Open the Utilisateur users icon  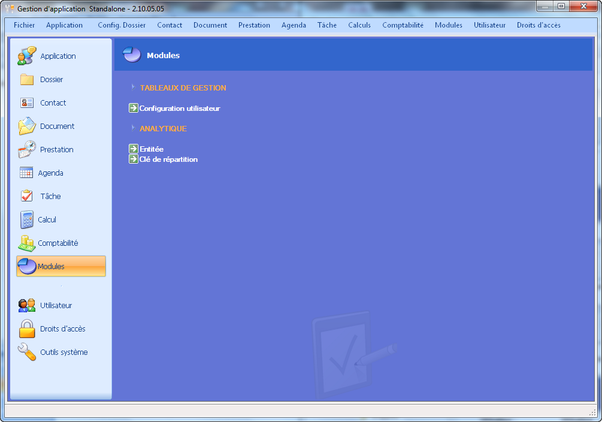[x=27, y=305]
